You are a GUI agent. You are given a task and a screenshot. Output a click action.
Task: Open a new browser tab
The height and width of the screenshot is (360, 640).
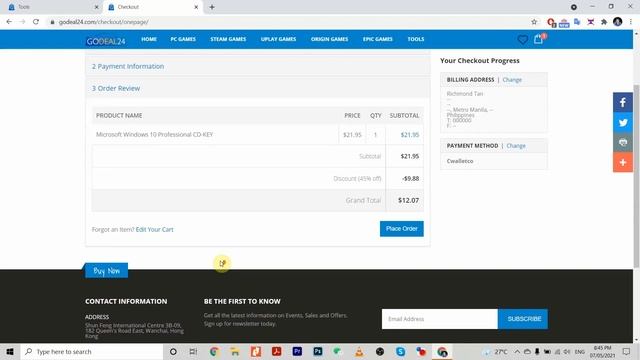[x=212, y=7]
